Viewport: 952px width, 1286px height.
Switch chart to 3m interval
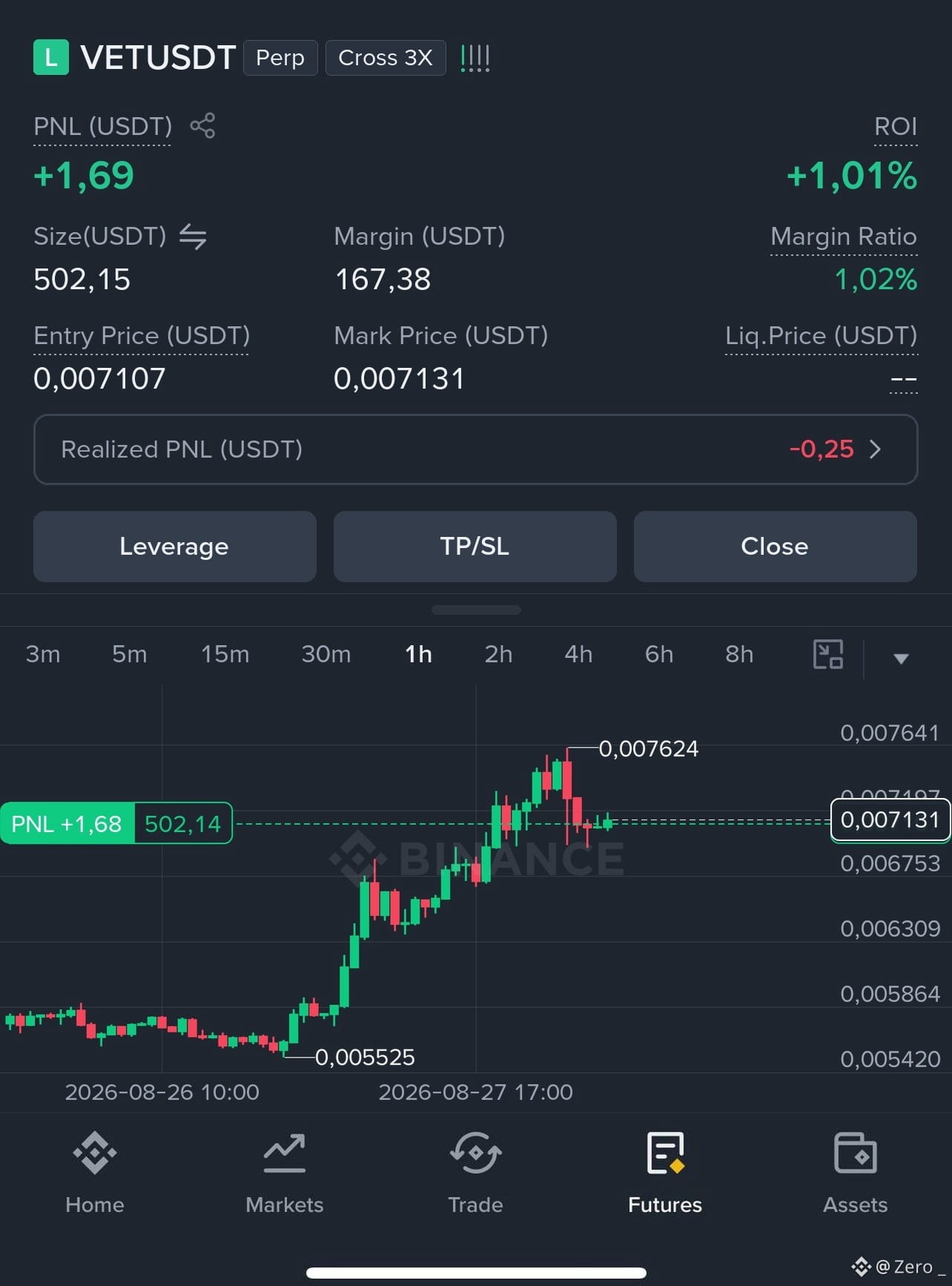click(43, 654)
